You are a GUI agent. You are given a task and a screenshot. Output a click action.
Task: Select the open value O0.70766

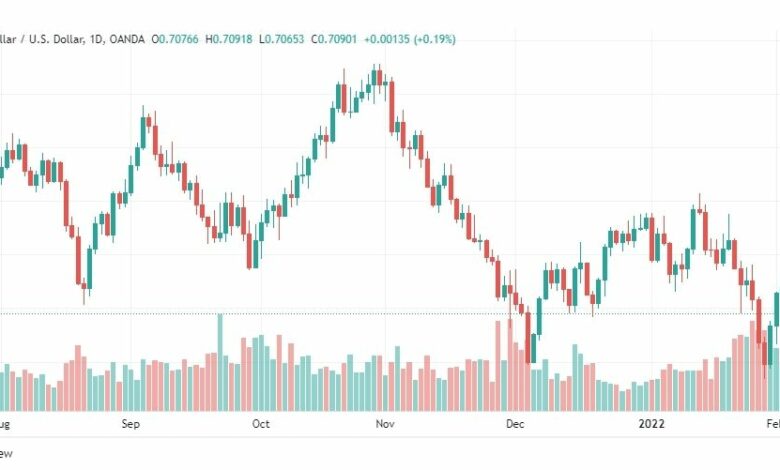pyautogui.click(x=175, y=39)
